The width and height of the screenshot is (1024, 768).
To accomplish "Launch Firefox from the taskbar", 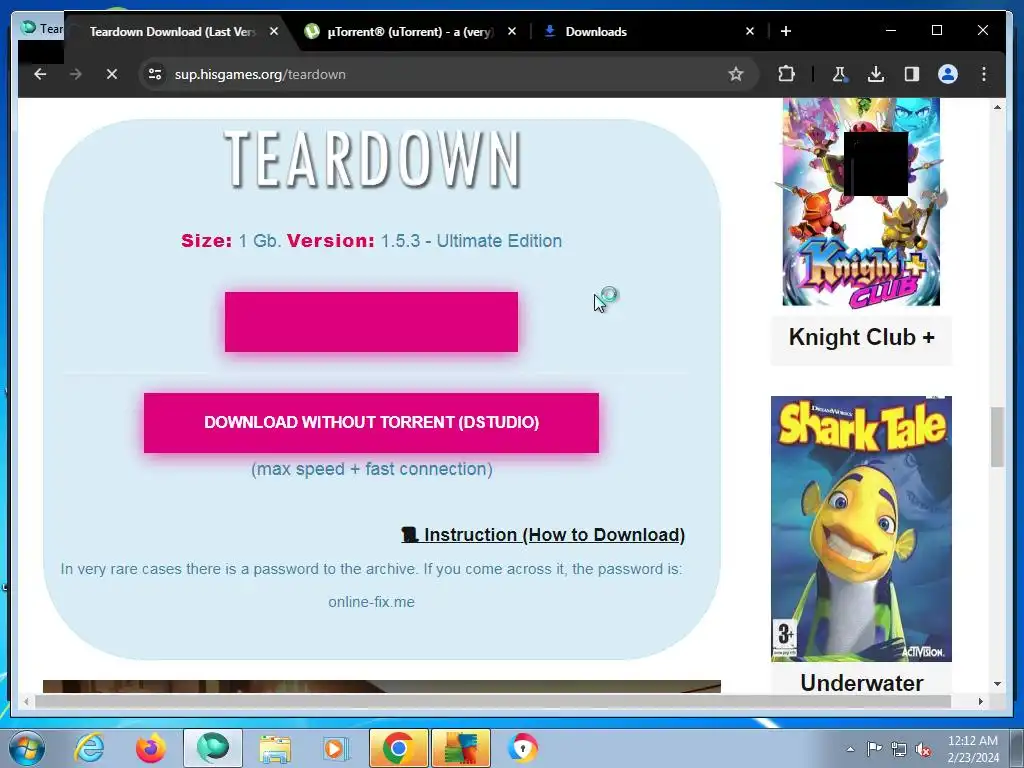I will pos(150,748).
